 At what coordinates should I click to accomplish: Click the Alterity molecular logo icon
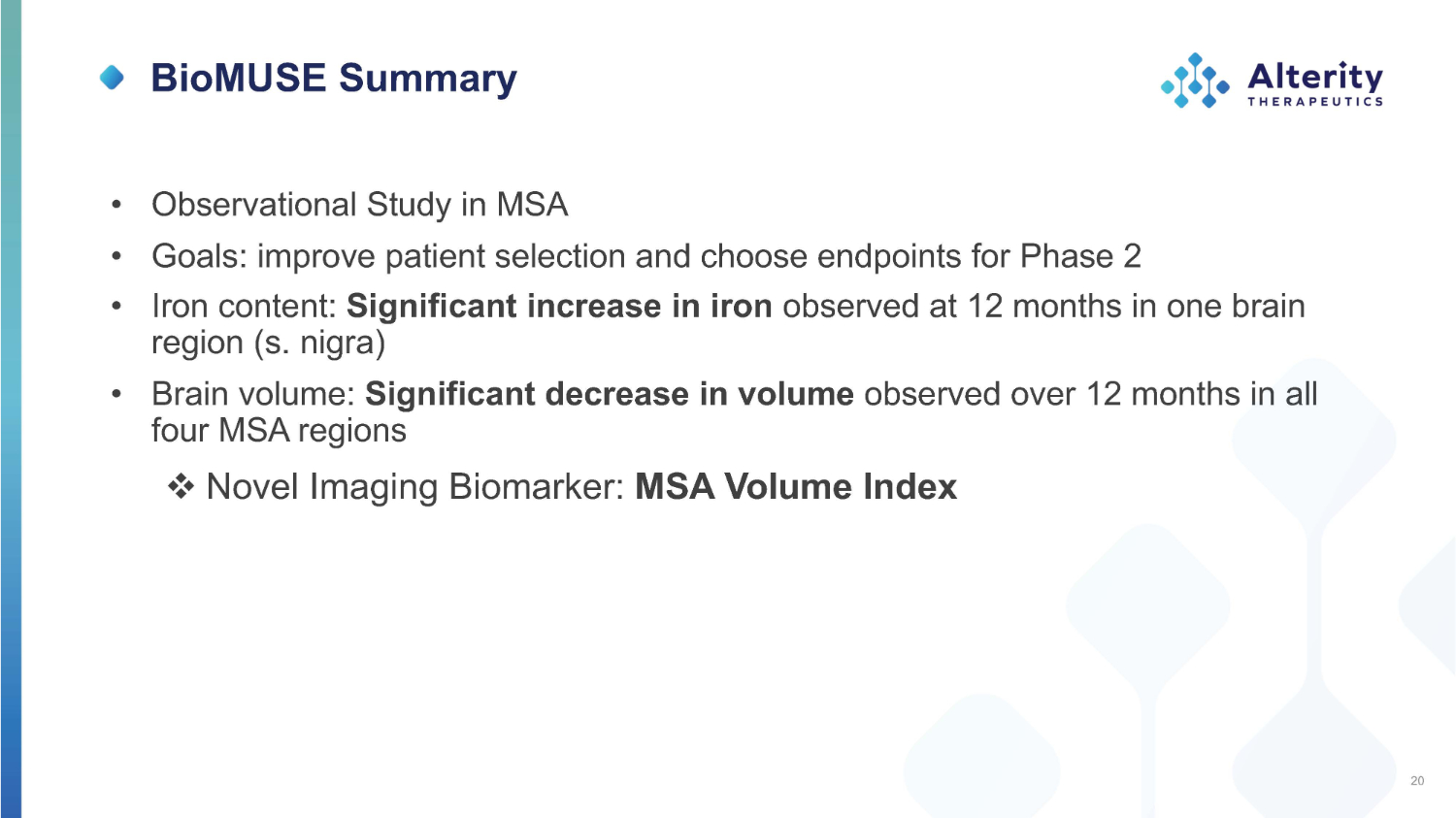coord(1195,81)
